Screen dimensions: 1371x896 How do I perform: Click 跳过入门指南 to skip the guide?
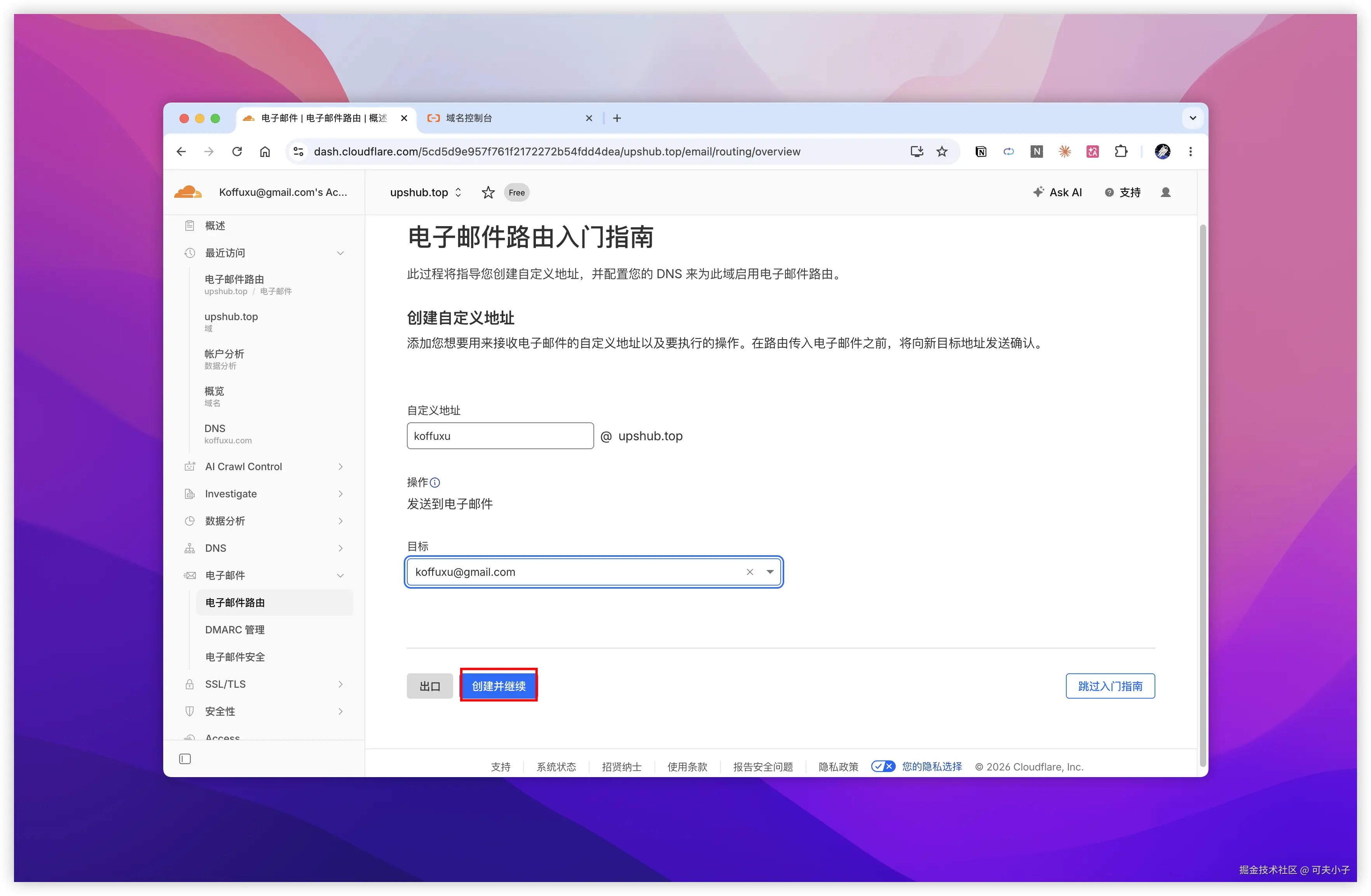point(1110,686)
